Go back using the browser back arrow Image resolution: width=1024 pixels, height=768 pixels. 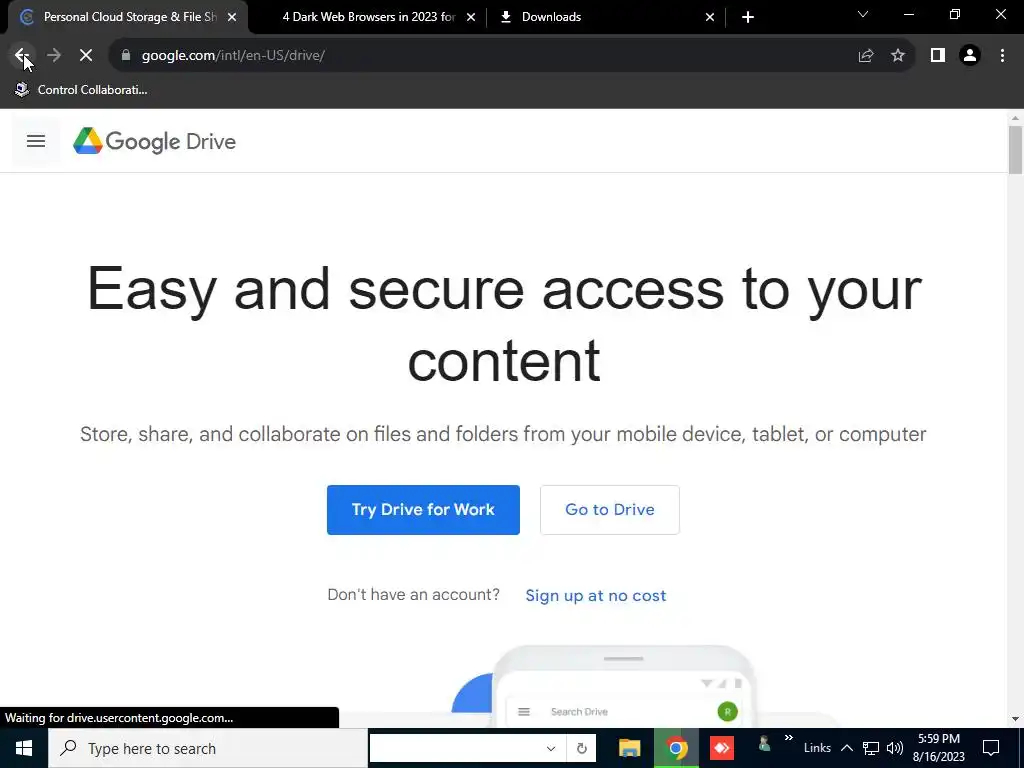[x=22, y=56]
